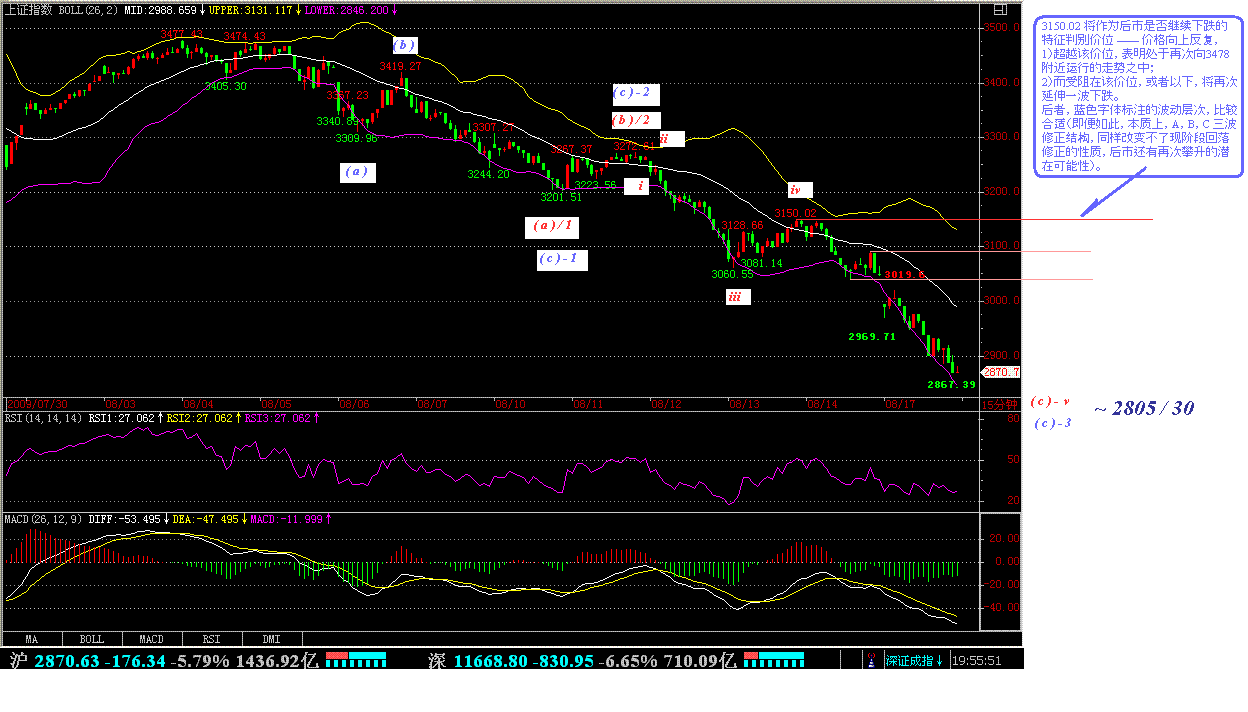Screen dimensions: 1248x712
Task: Click the 上证指数 chart title
Action: (29, 9)
